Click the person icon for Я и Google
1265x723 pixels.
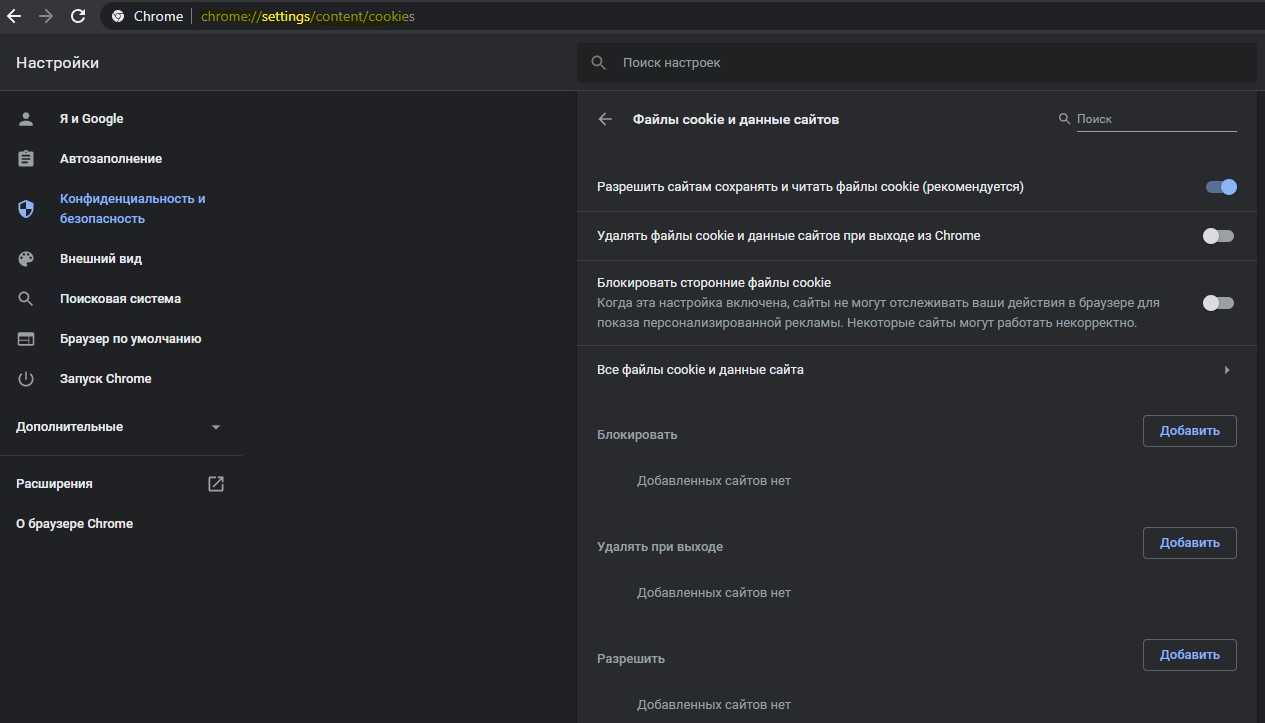click(x=26, y=119)
